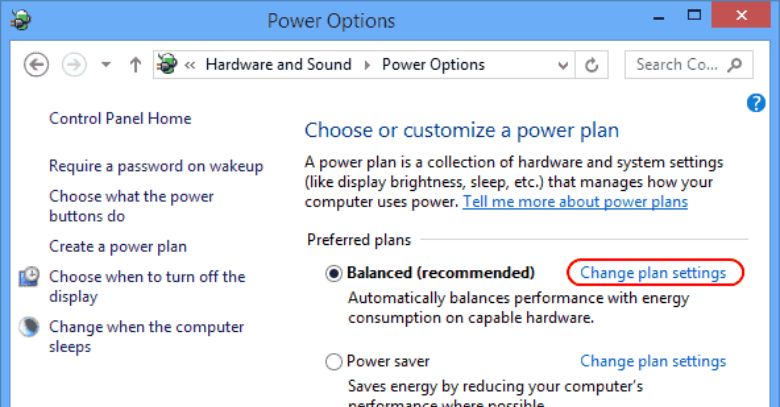Open Change plan settings for Power saver
Screen dimensions: 780x407
click(x=653, y=361)
